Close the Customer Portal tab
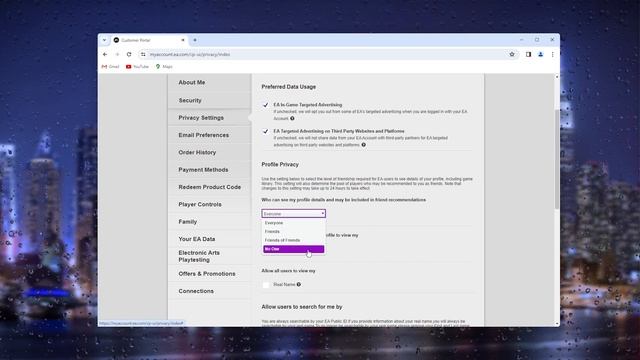The height and width of the screenshot is (360, 640). point(182,40)
